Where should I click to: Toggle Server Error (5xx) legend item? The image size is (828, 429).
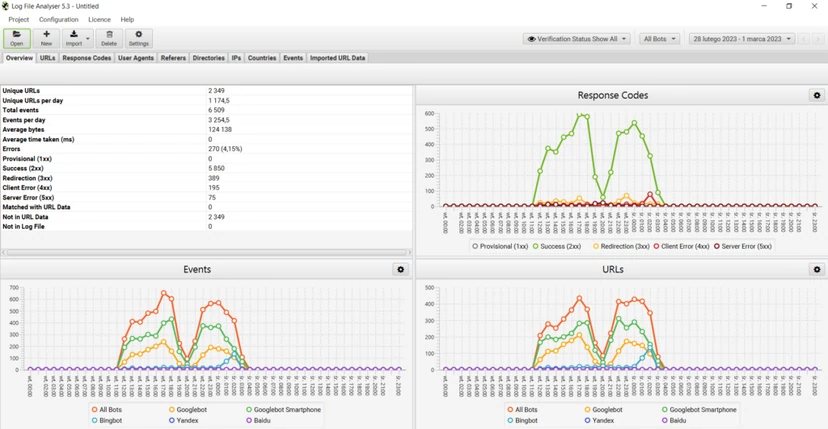[x=742, y=246]
